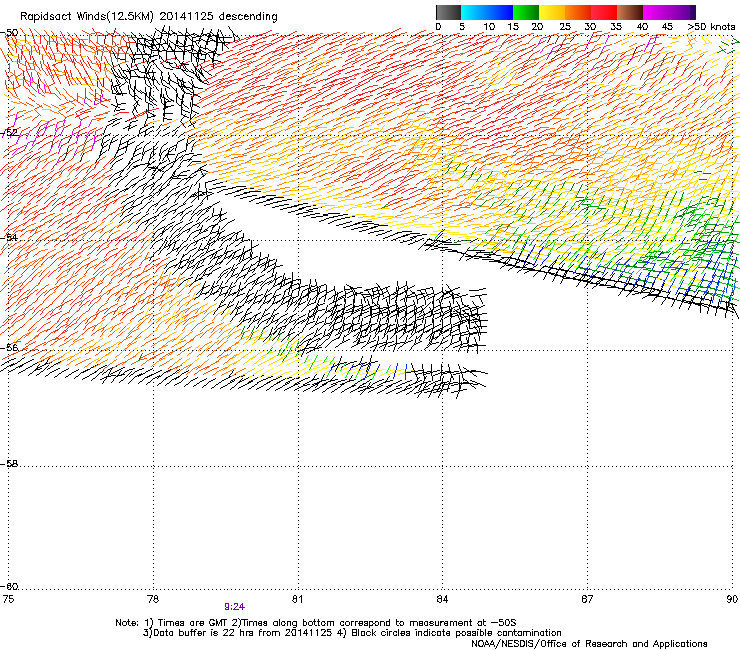Click the 'Times are GMT' note text
The width and height of the screenshot is (740, 650).
pos(191,623)
